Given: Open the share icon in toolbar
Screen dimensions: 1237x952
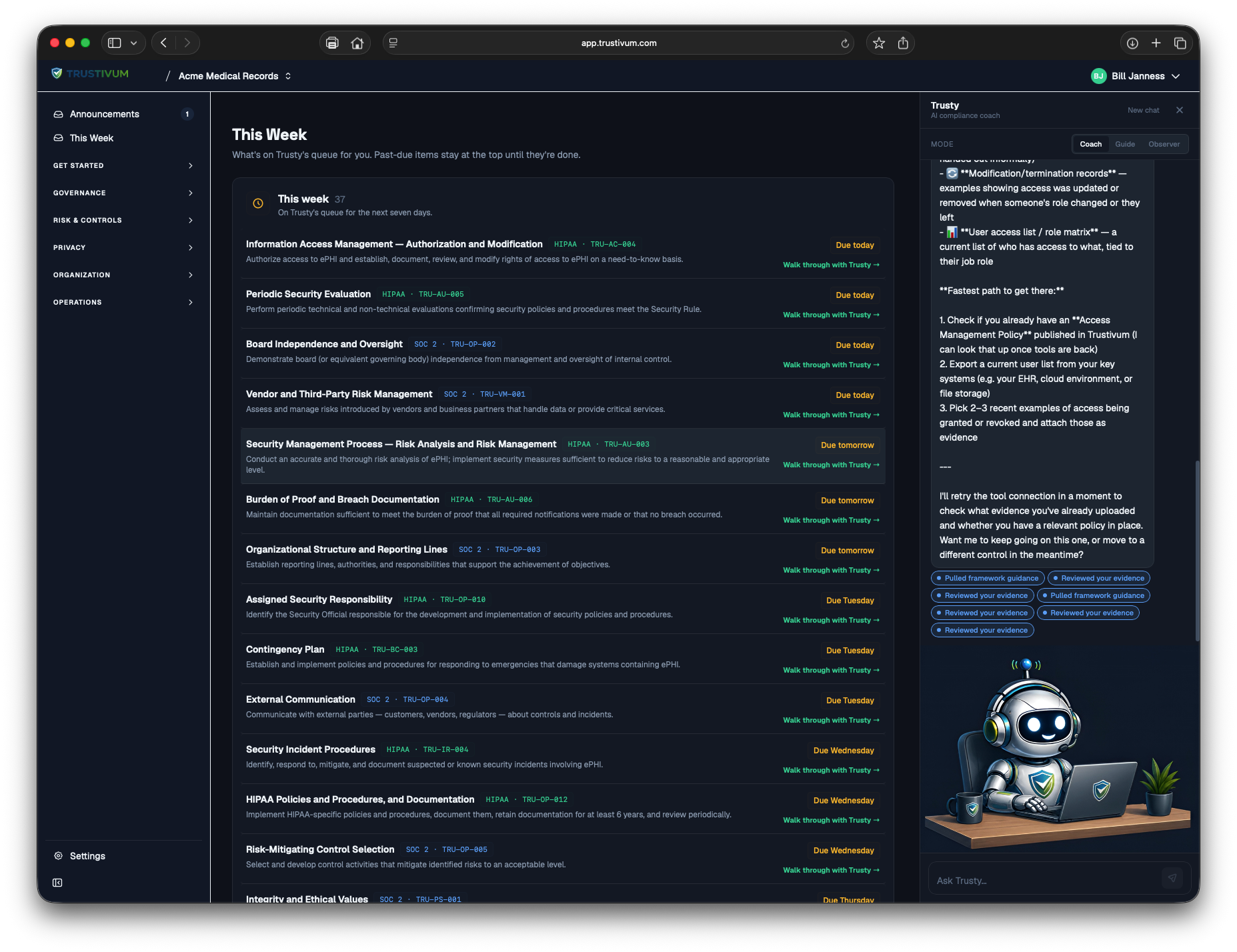Looking at the screenshot, I should 903,43.
